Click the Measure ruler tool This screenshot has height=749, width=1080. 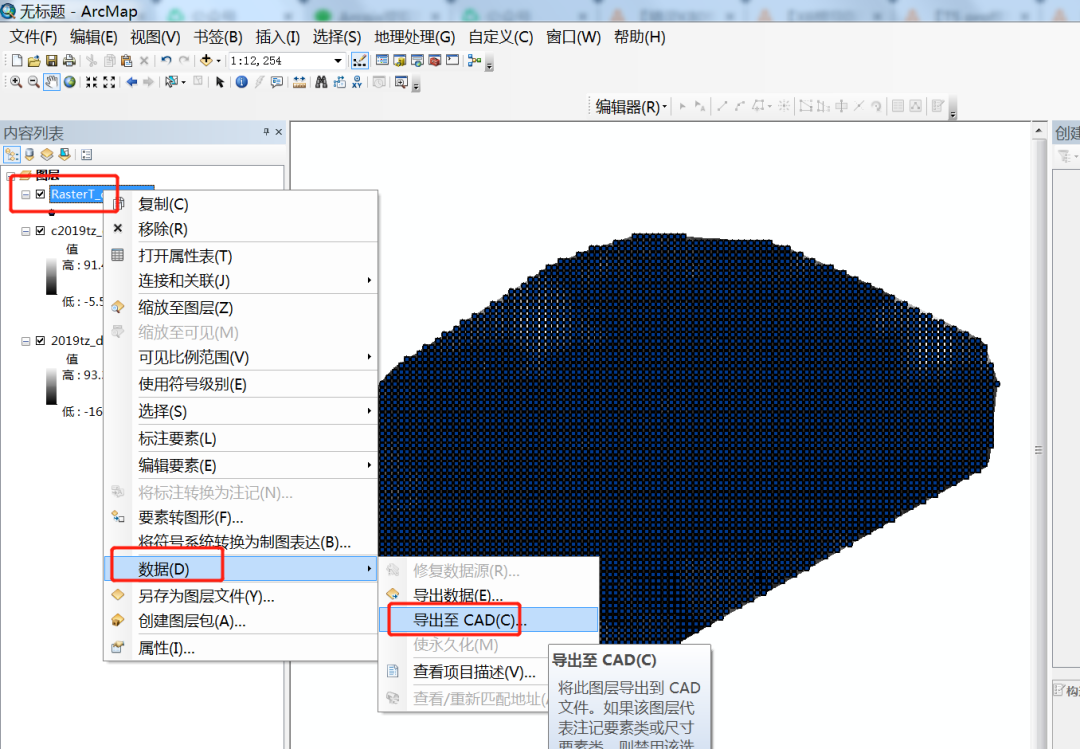click(x=298, y=82)
